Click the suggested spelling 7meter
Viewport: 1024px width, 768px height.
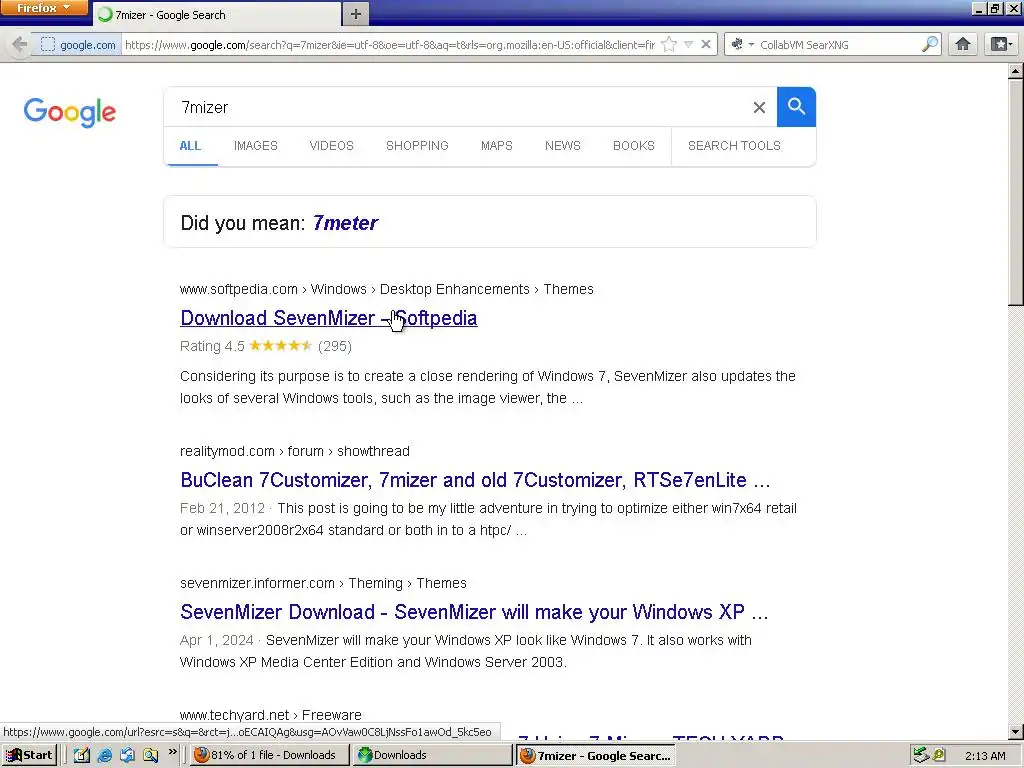[x=345, y=223]
